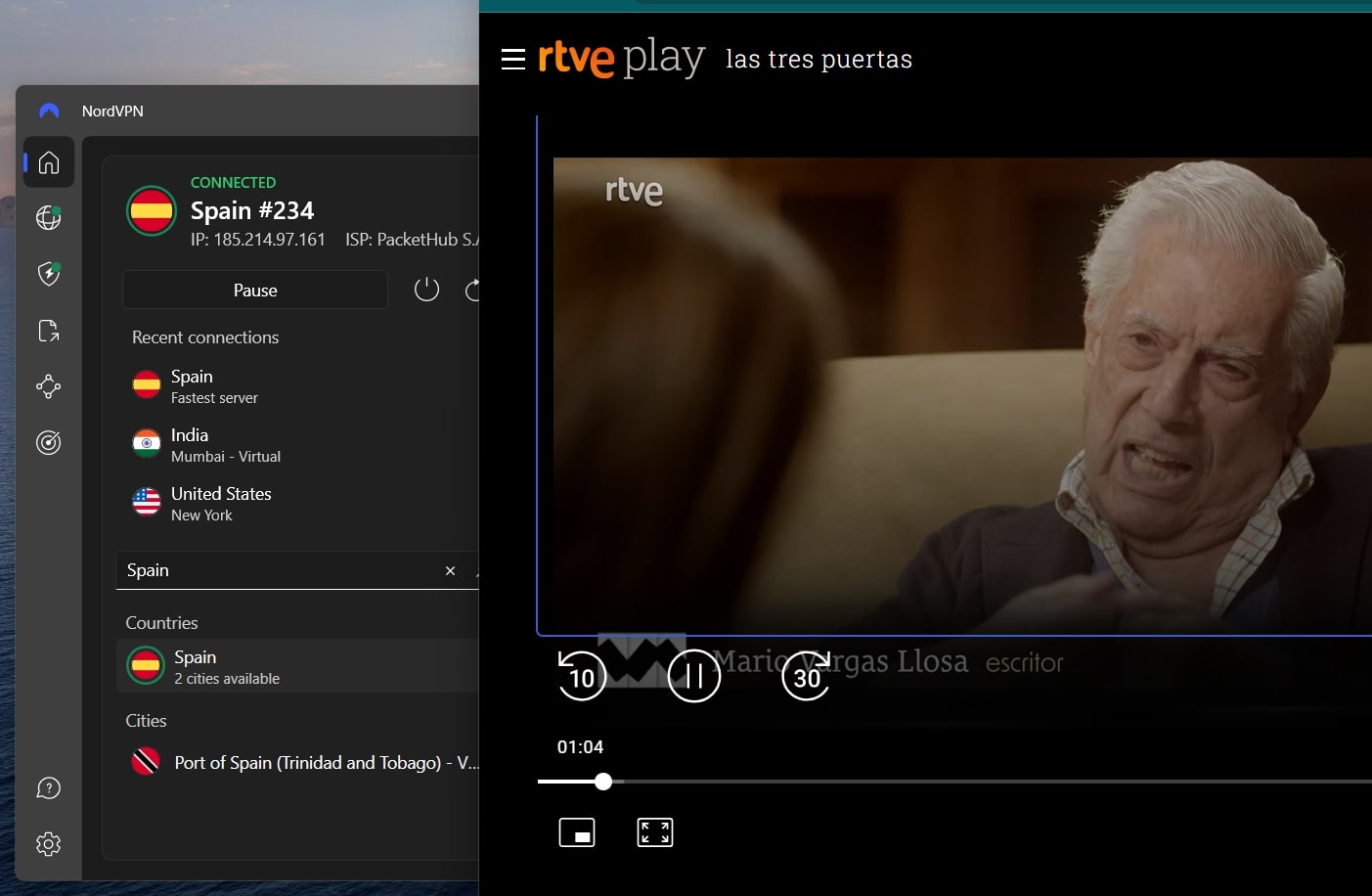Open Dark Web Monitor target icon
The height and width of the screenshot is (896, 1372).
(x=48, y=442)
